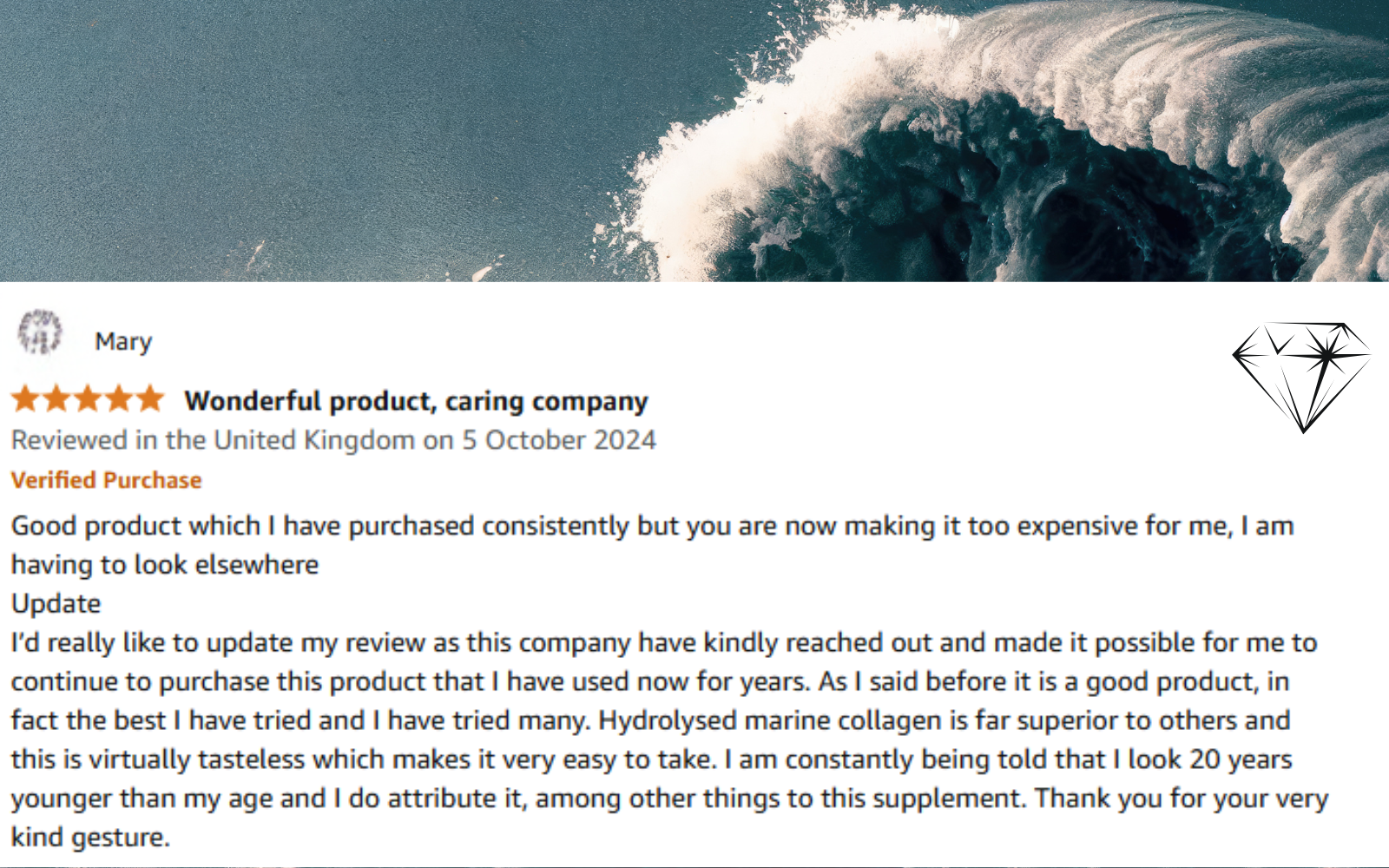1389x868 pixels.
Task: Select the third orange rating star
Action: coord(88,399)
